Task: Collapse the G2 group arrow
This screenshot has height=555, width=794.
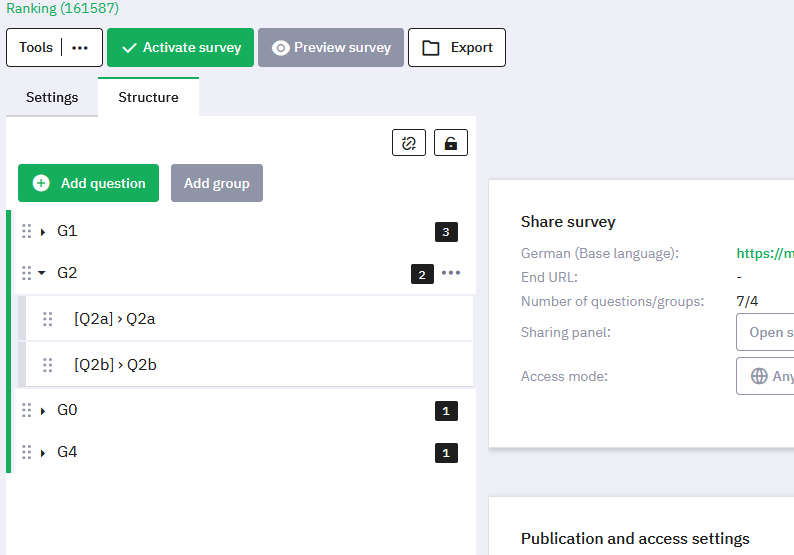Action: (42, 273)
